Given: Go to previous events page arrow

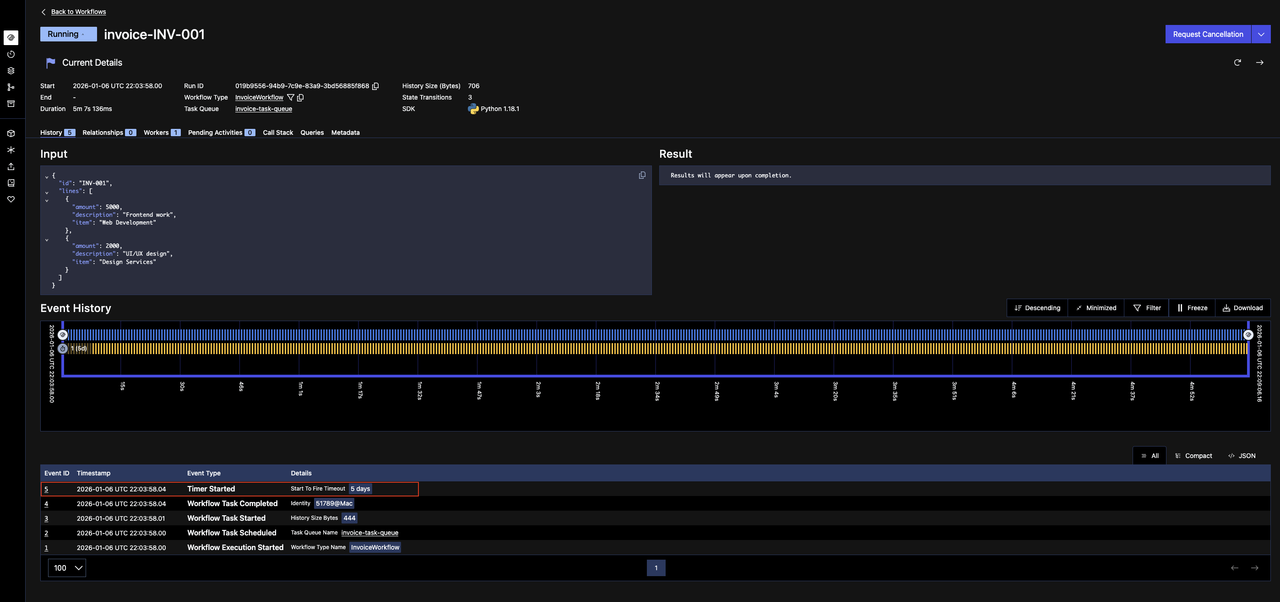Looking at the screenshot, I should pyautogui.click(x=1234, y=568).
